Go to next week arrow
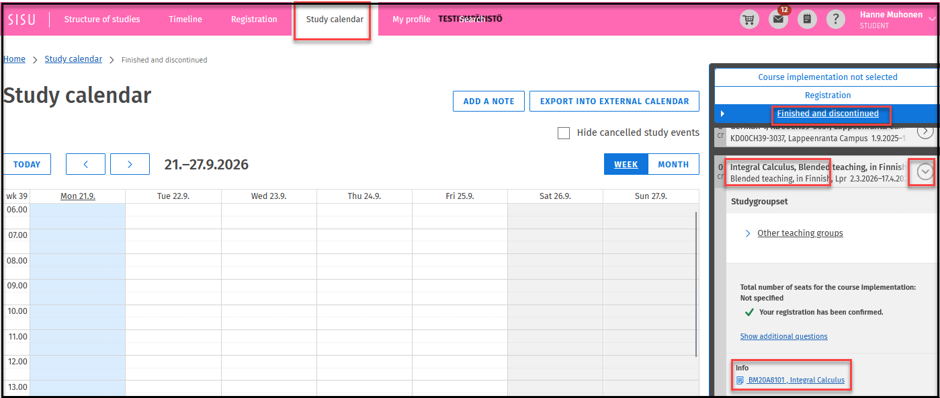The width and height of the screenshot is (940, 398). click(130, 164)
